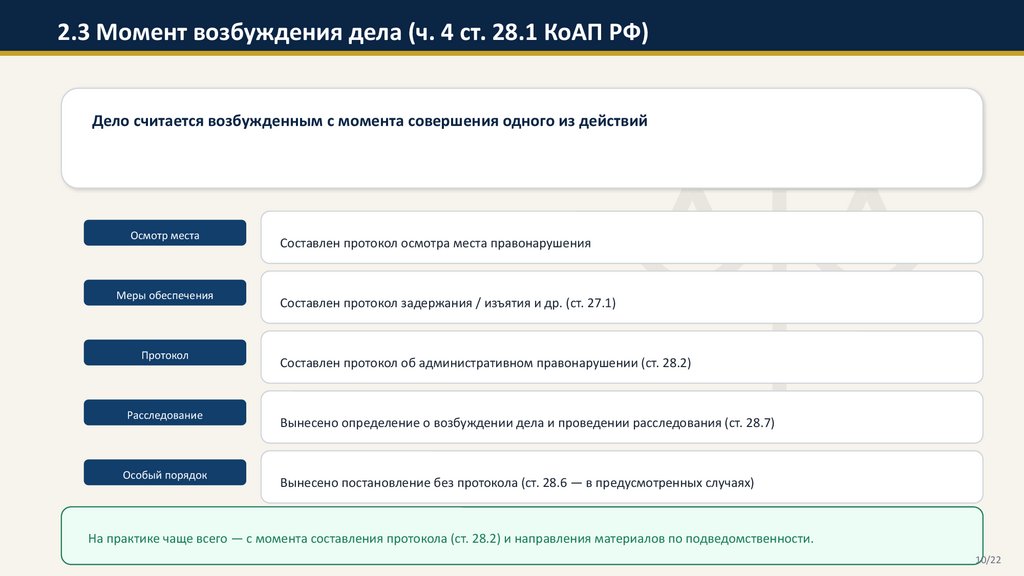Click the 'Осмотр места' label
The image size is (1024, 576).
click(165, 233)
